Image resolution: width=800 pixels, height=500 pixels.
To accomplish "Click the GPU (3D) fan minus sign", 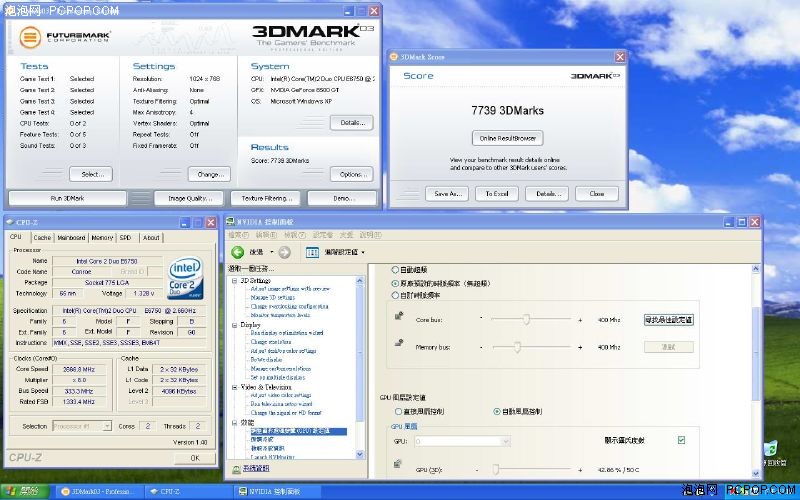I will [x=477, y=469].
